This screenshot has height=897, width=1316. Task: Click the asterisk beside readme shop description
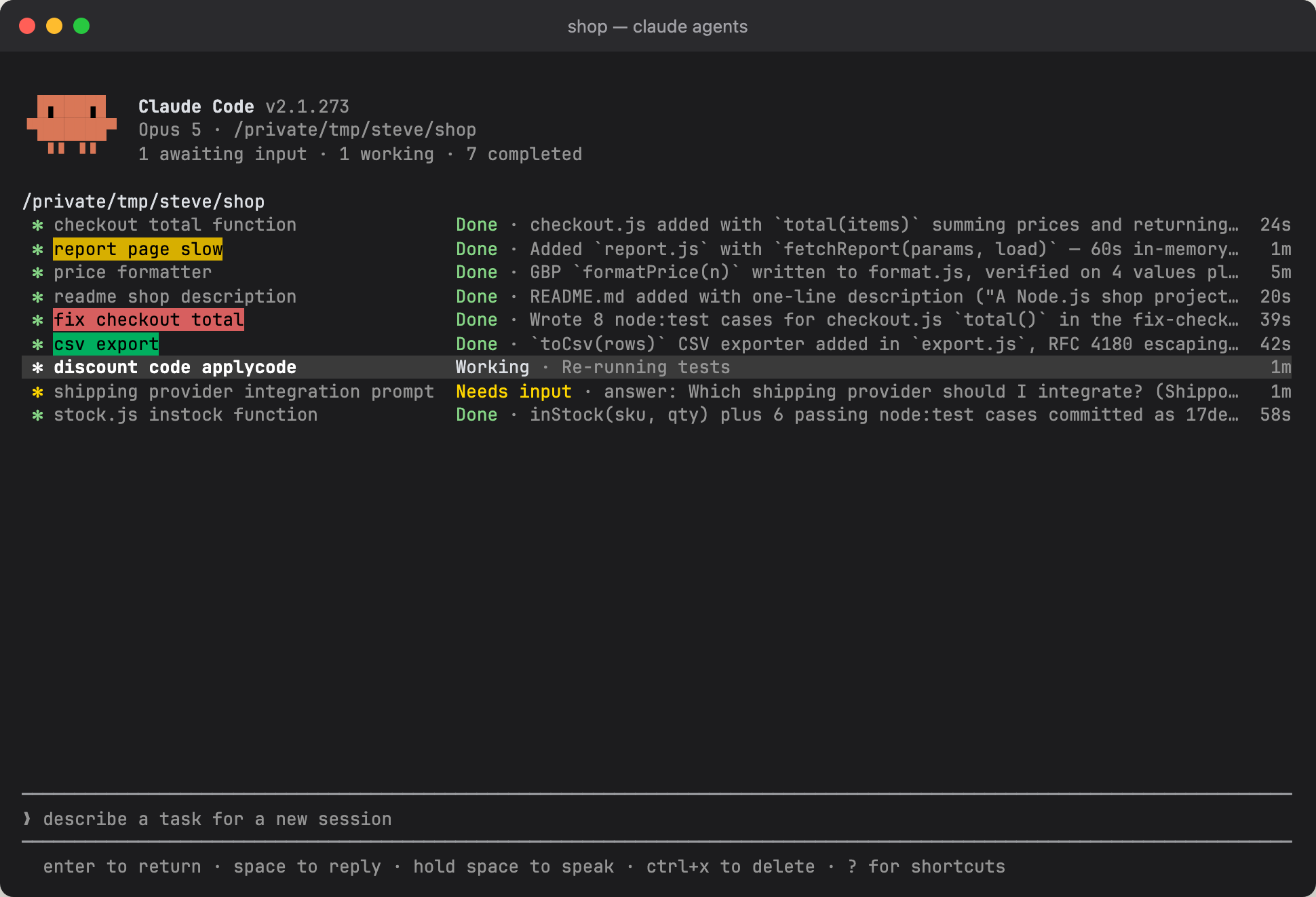coord(38,297)
